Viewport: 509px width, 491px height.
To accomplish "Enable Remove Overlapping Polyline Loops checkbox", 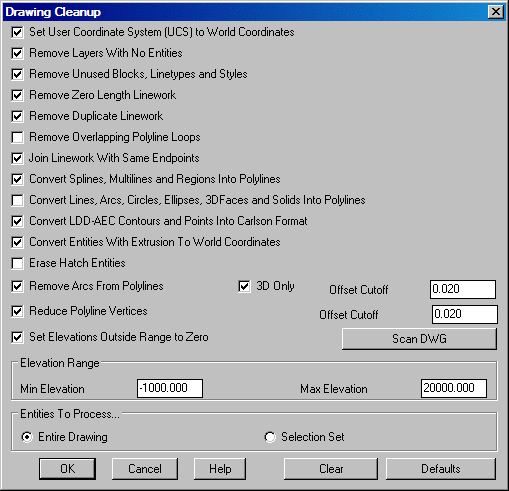I will 17,137.
